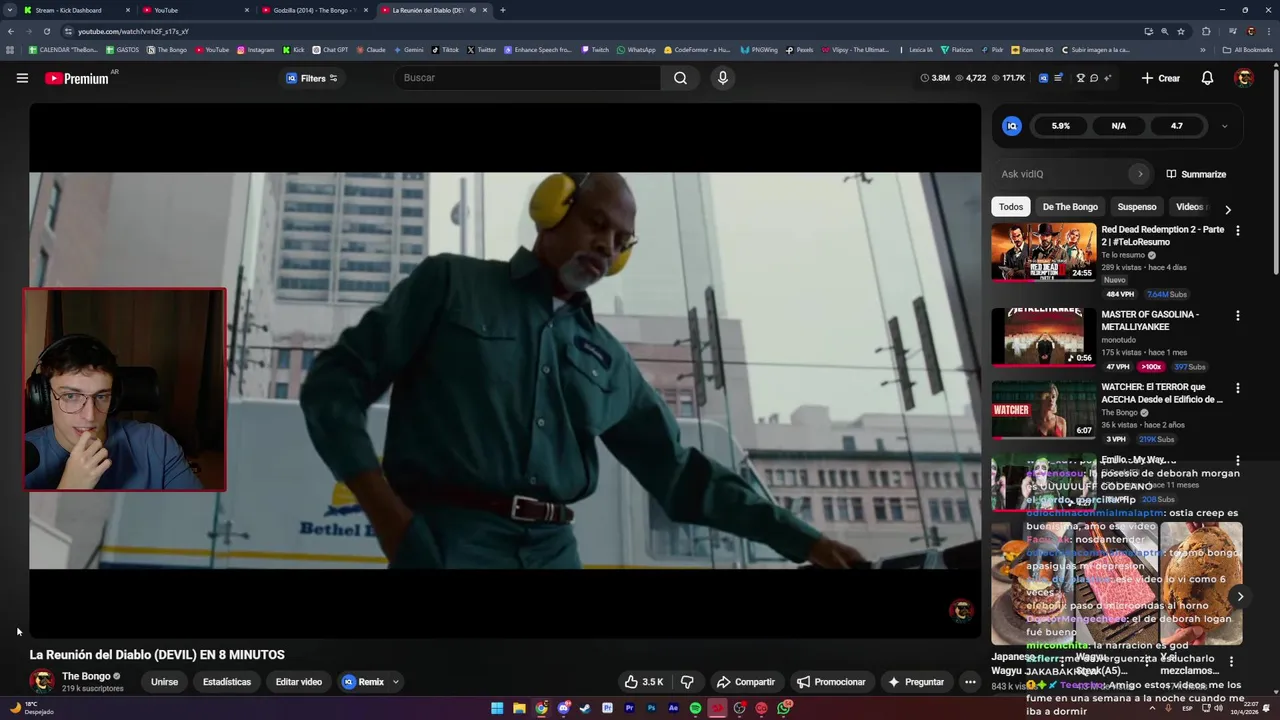1280x720 pixels.
Task: Click the Summarize button
Action: (1196, 174)
